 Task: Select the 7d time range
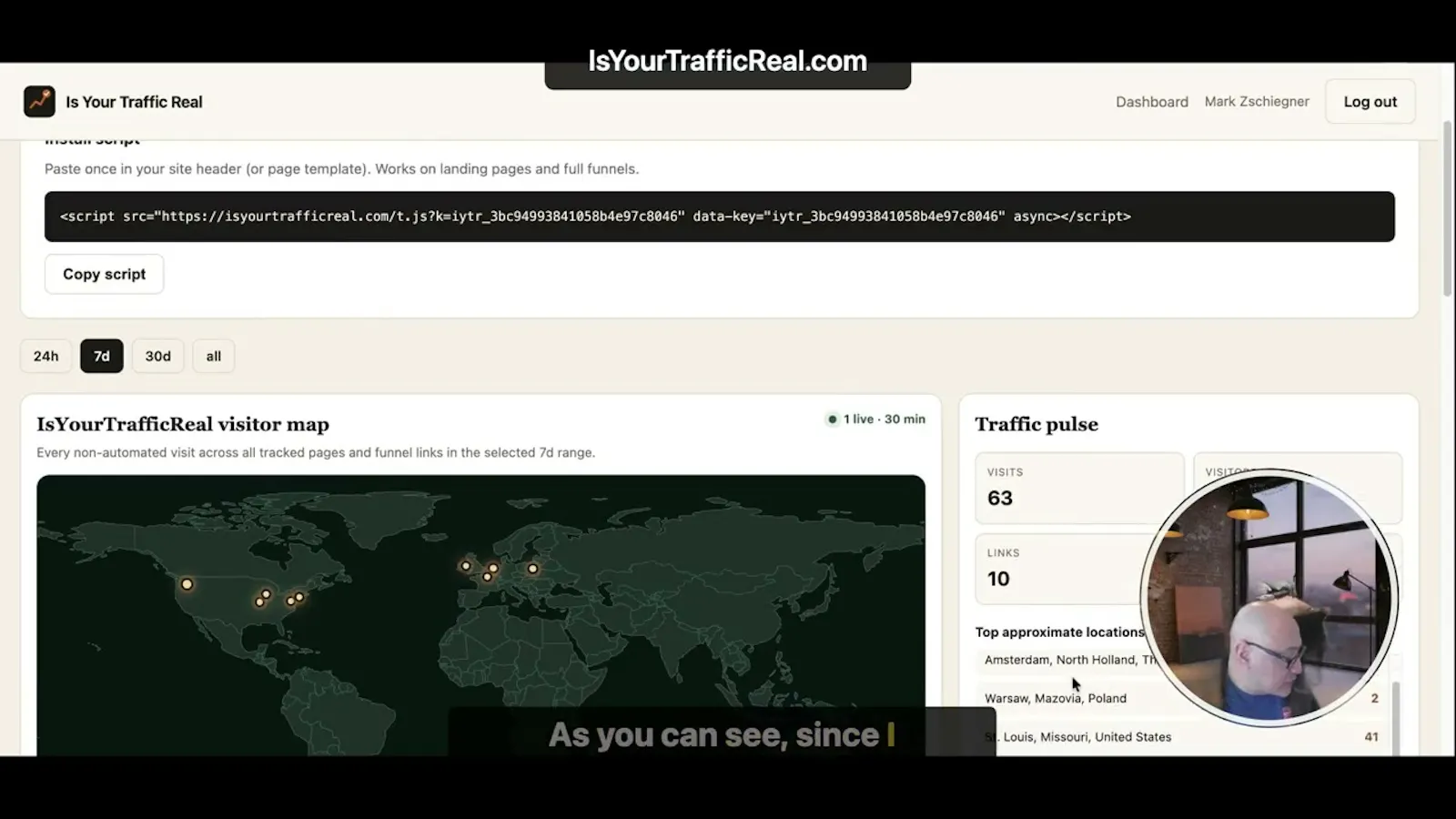[101, 356]
